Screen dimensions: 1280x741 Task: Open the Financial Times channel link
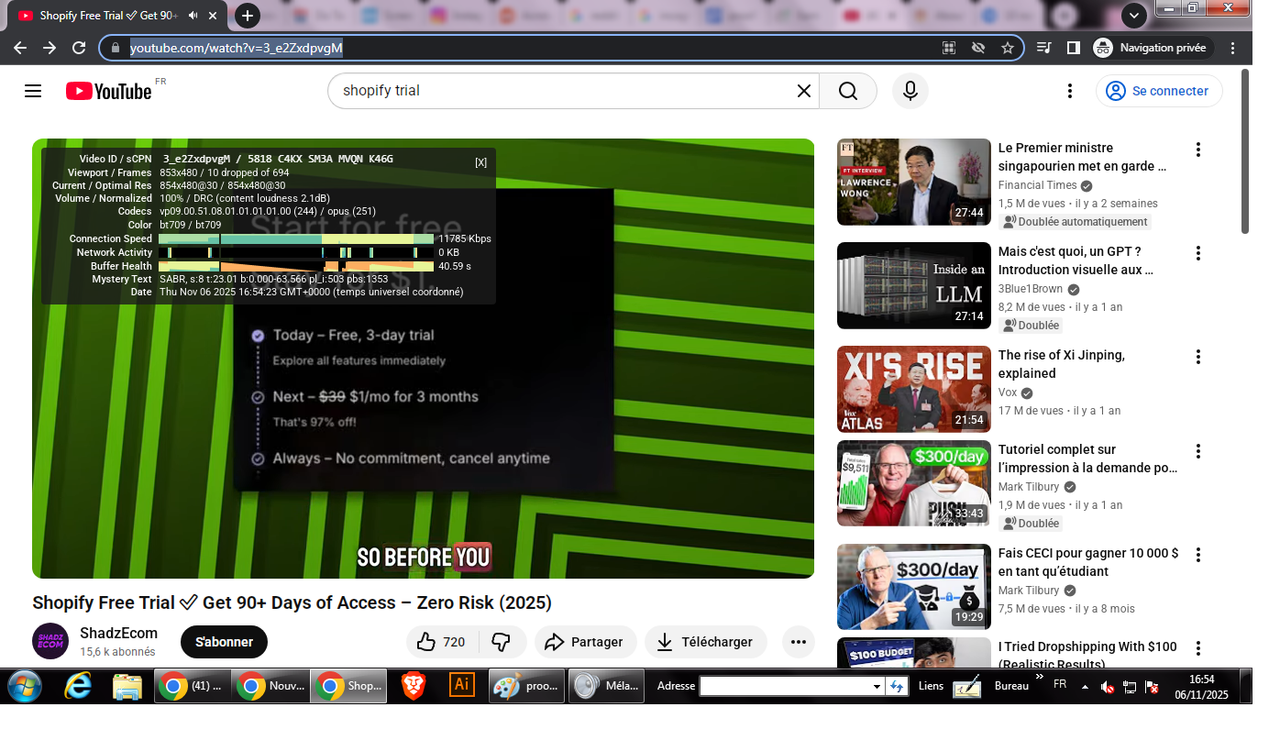pos(1037,186)
